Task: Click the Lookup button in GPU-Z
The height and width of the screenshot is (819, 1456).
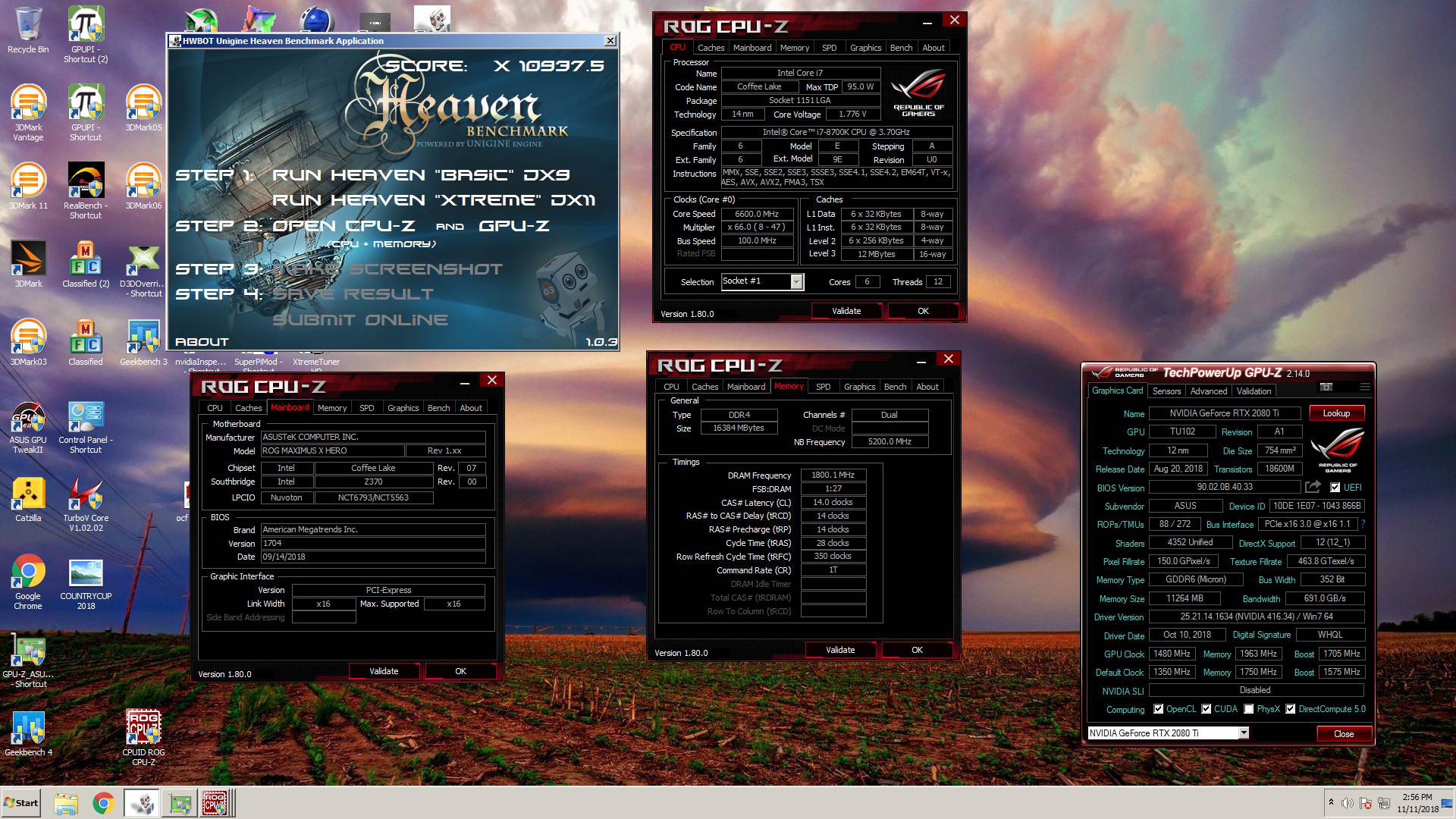Action: pyautogui.click(x=1336, y=413)
